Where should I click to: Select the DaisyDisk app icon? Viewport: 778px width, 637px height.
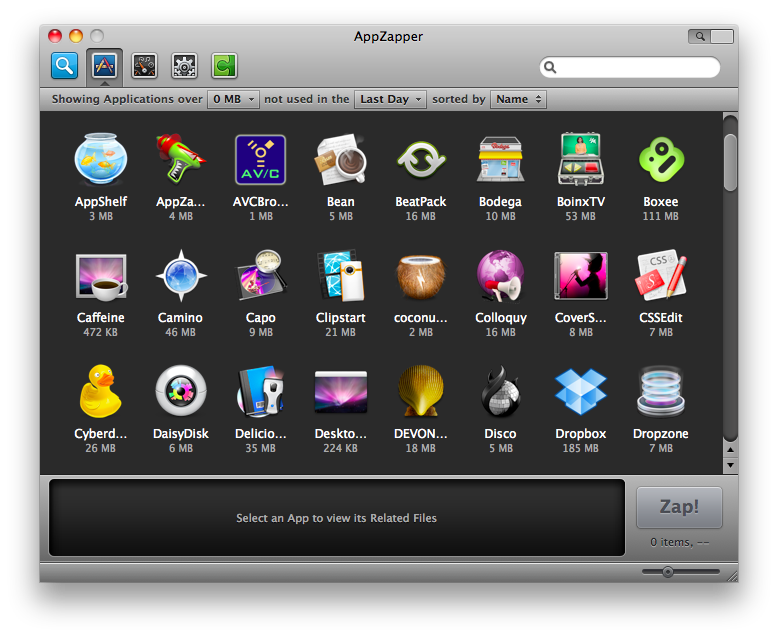pyautogui.click(x=181, y=391)
